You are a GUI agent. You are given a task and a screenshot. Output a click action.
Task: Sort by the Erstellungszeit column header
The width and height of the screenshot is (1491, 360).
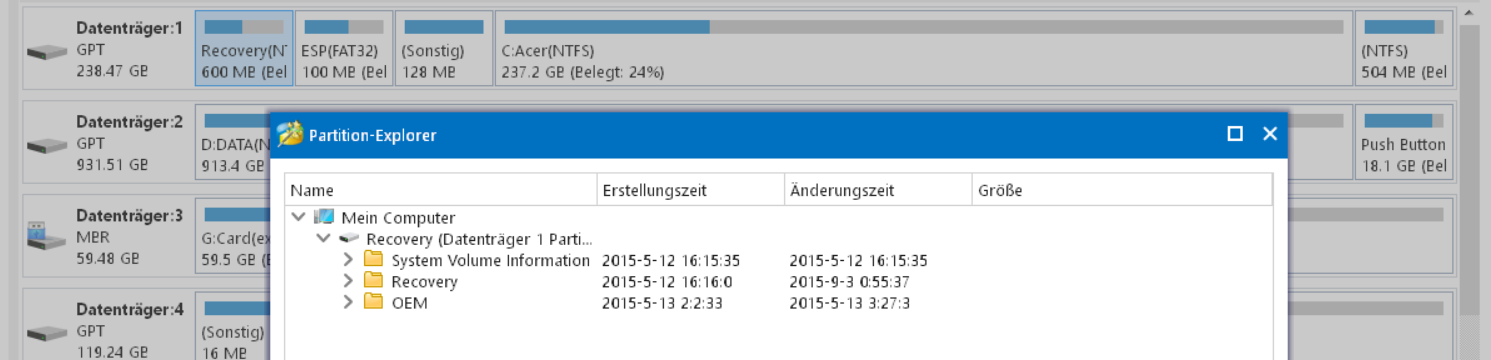pos(691,190)
